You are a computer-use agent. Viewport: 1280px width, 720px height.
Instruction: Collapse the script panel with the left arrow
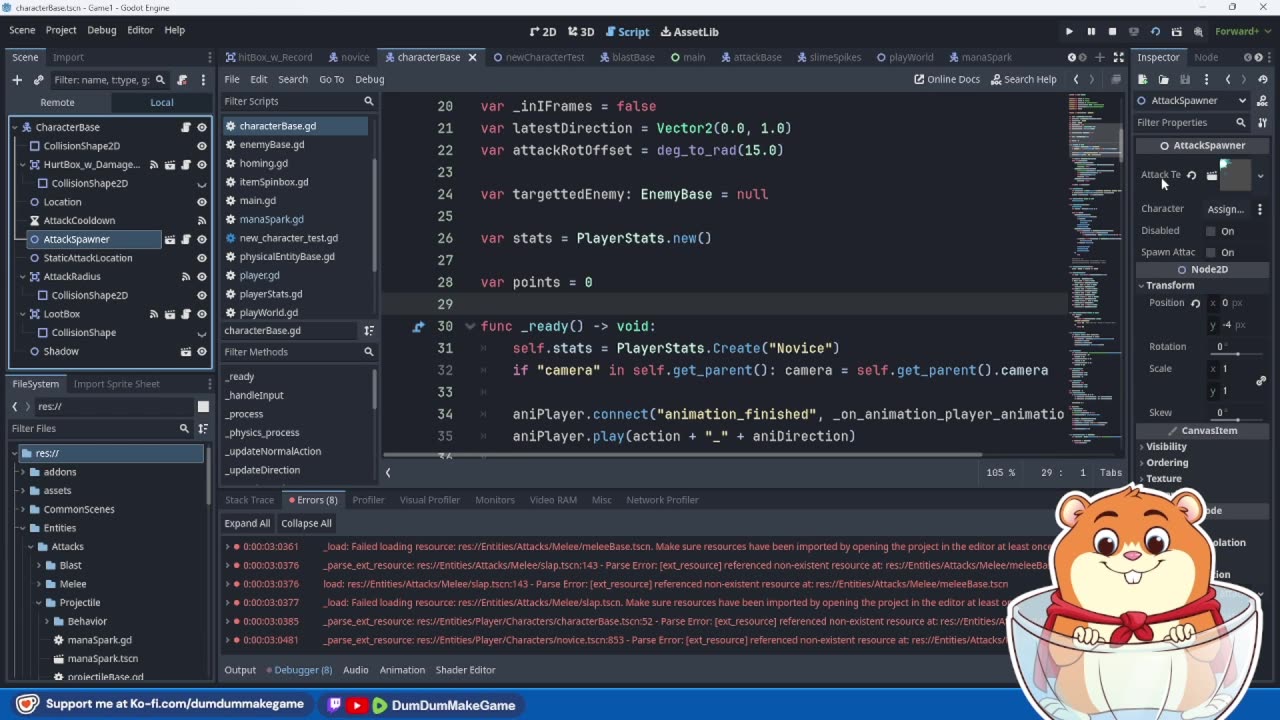coord(388,472)
